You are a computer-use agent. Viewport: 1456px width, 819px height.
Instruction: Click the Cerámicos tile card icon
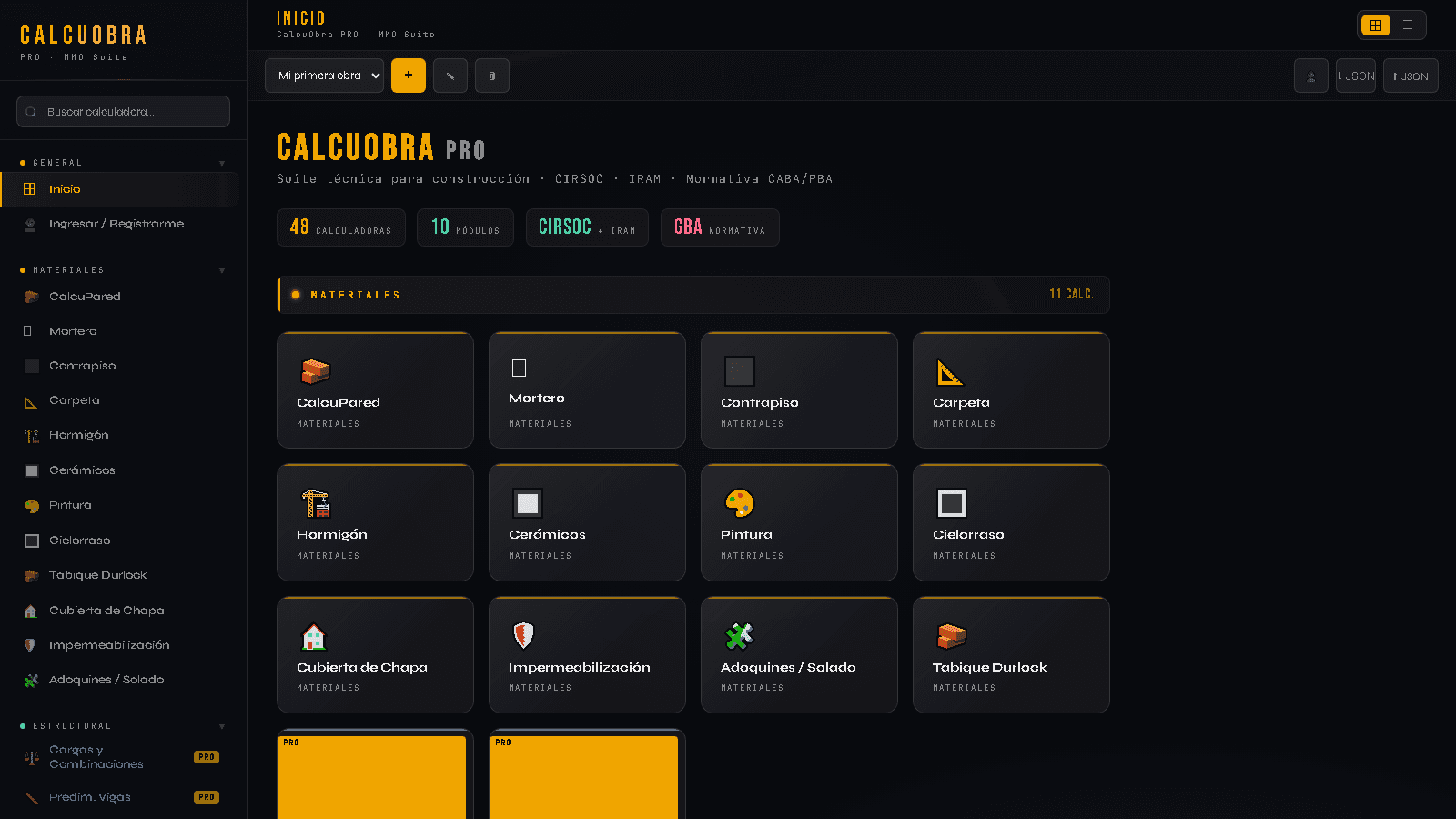(528, 503)
